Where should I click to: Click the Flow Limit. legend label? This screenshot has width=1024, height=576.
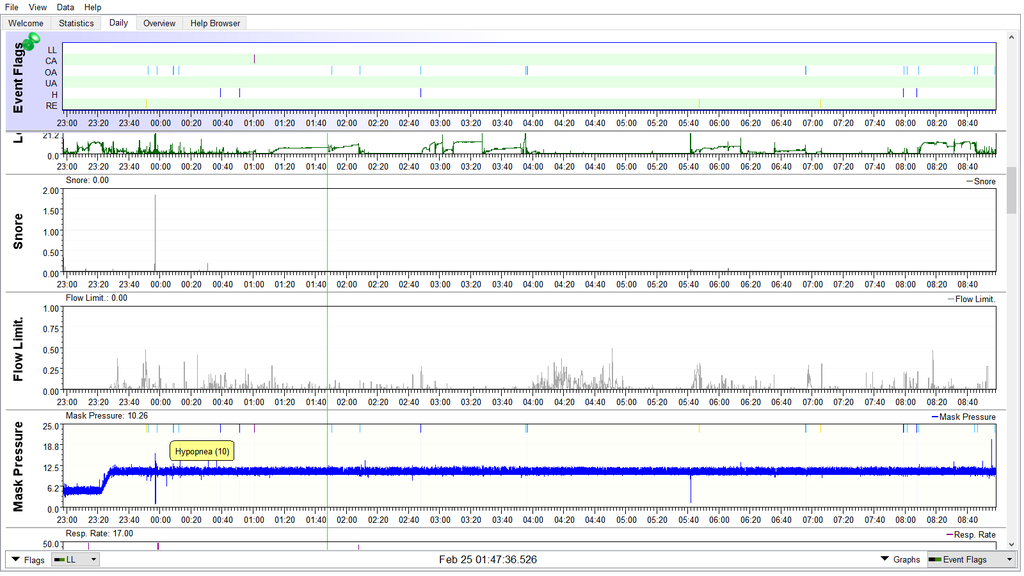[x=972, y=299]
